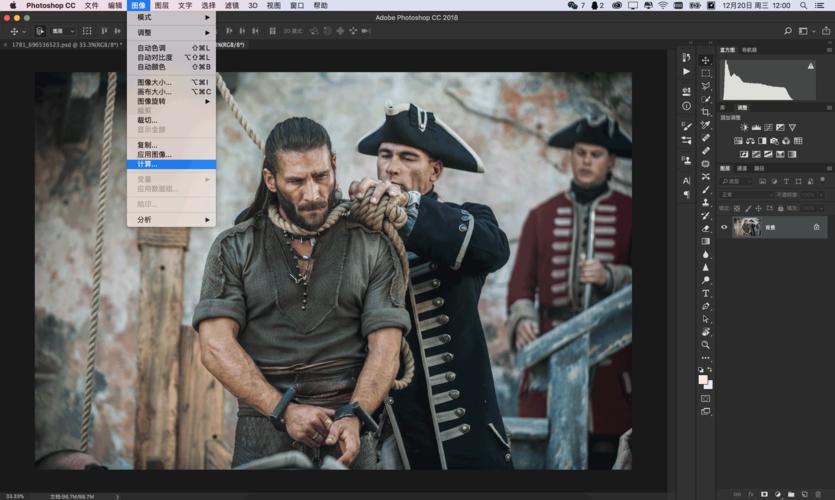Screen dimensions: 835x500
Task: Delete layer trash icon
Action: 818,494
